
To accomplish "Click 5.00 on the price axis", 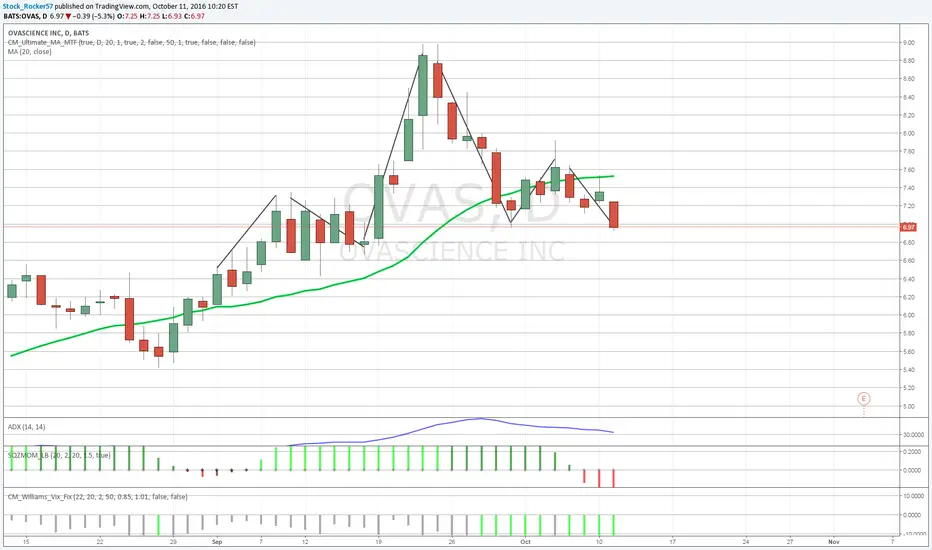I will tap(908, 407).
